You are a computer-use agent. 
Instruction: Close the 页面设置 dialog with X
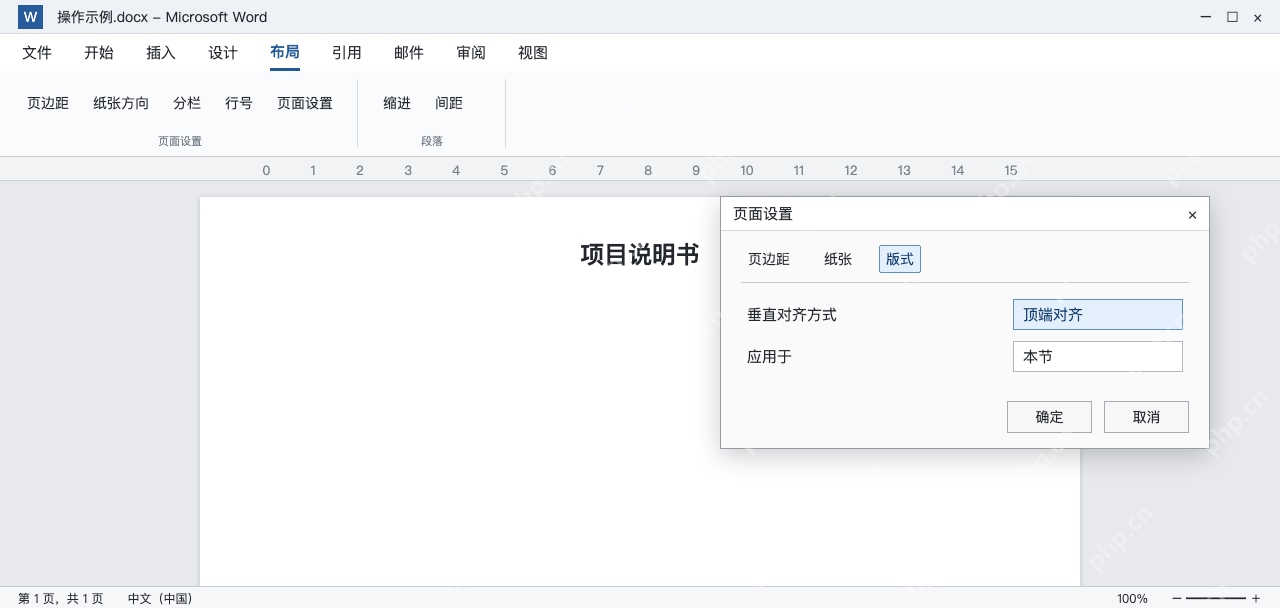click(x=1192, y=215)
